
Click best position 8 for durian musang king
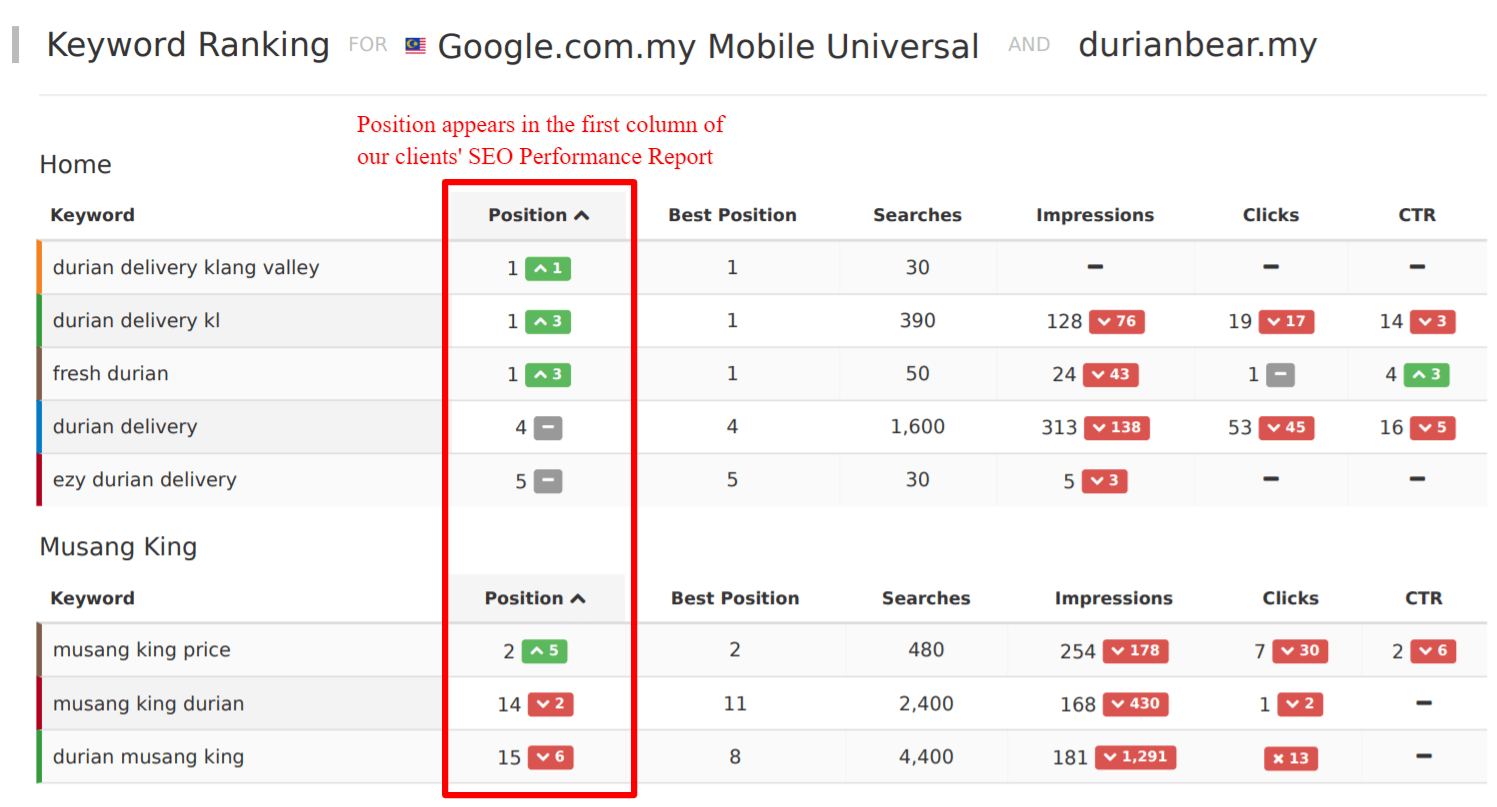[x=735, y=757]
